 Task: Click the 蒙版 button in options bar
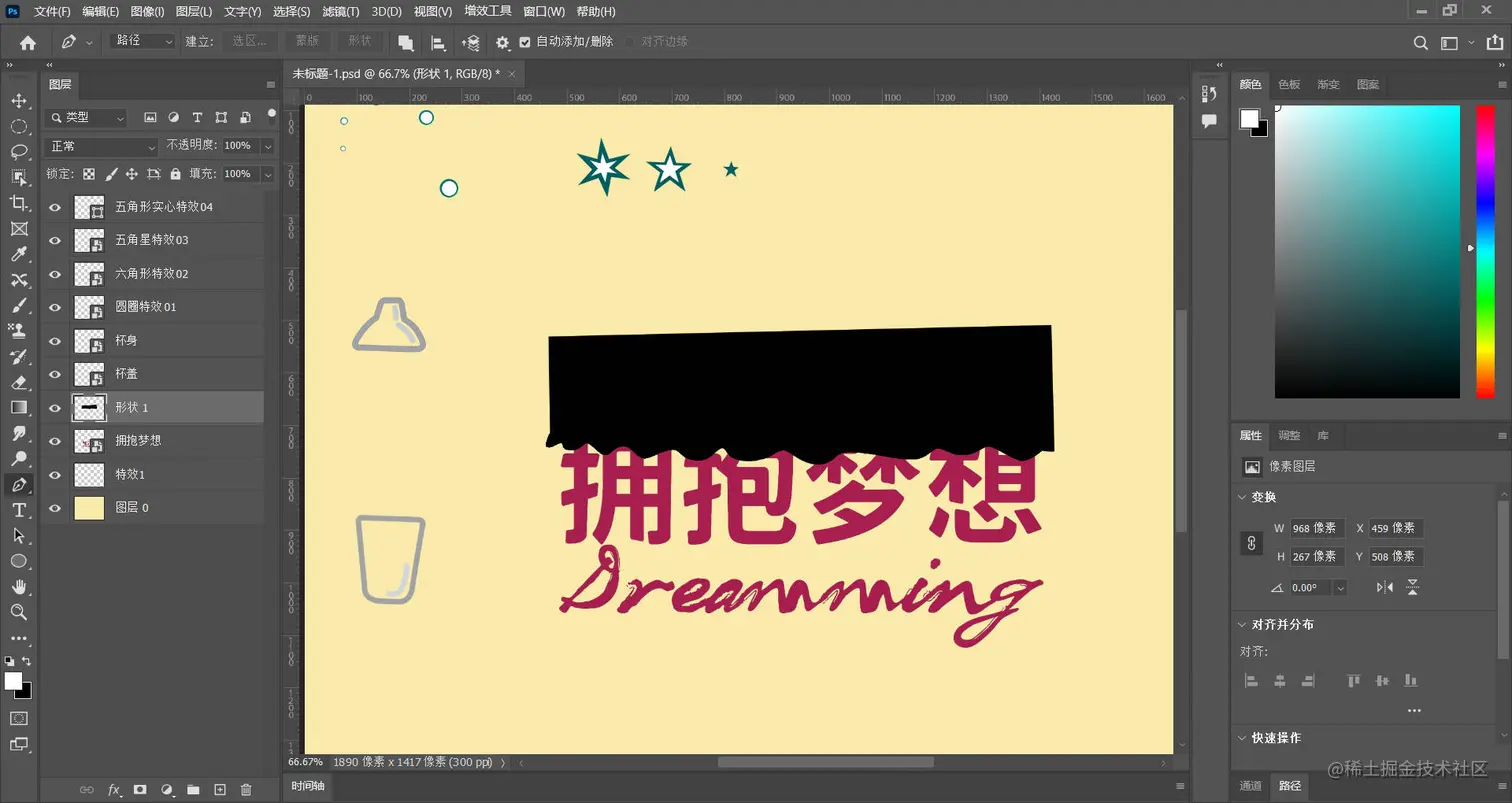[x=306, y=41]
